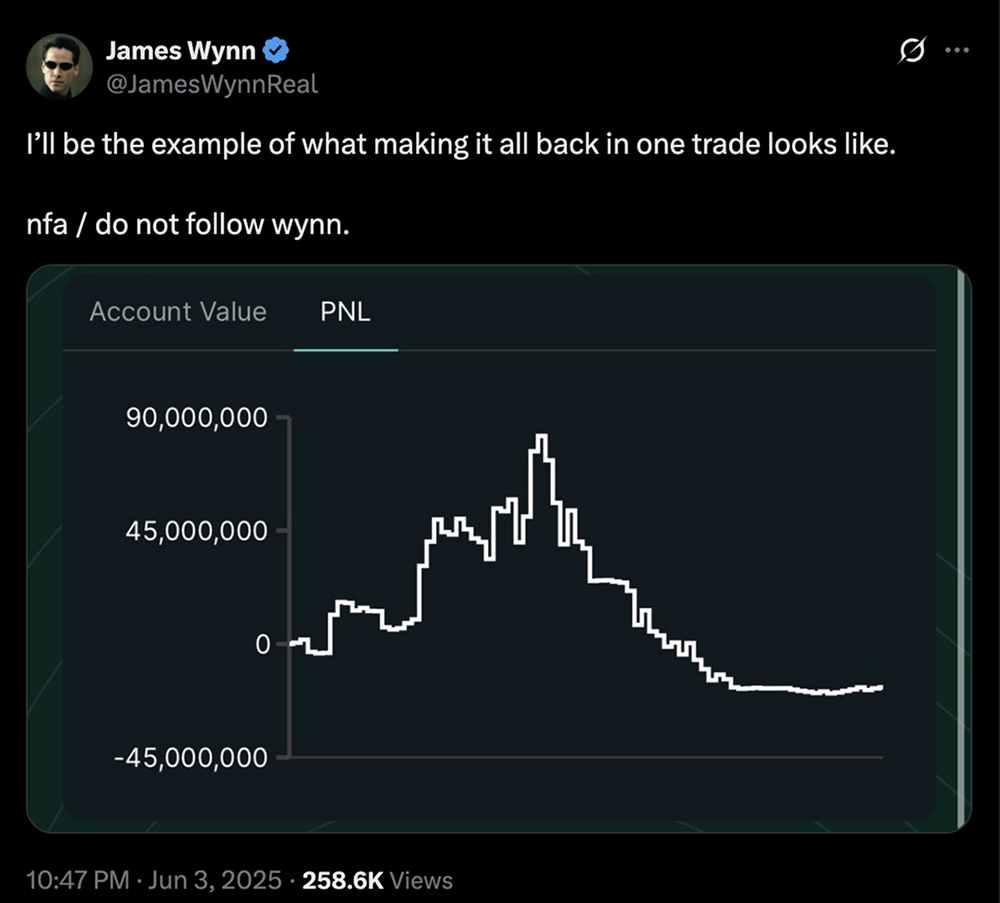Click the 0 axis label
Image resolution: width=1000 pixels, height=903 pixels.
[x=262, y=645]
